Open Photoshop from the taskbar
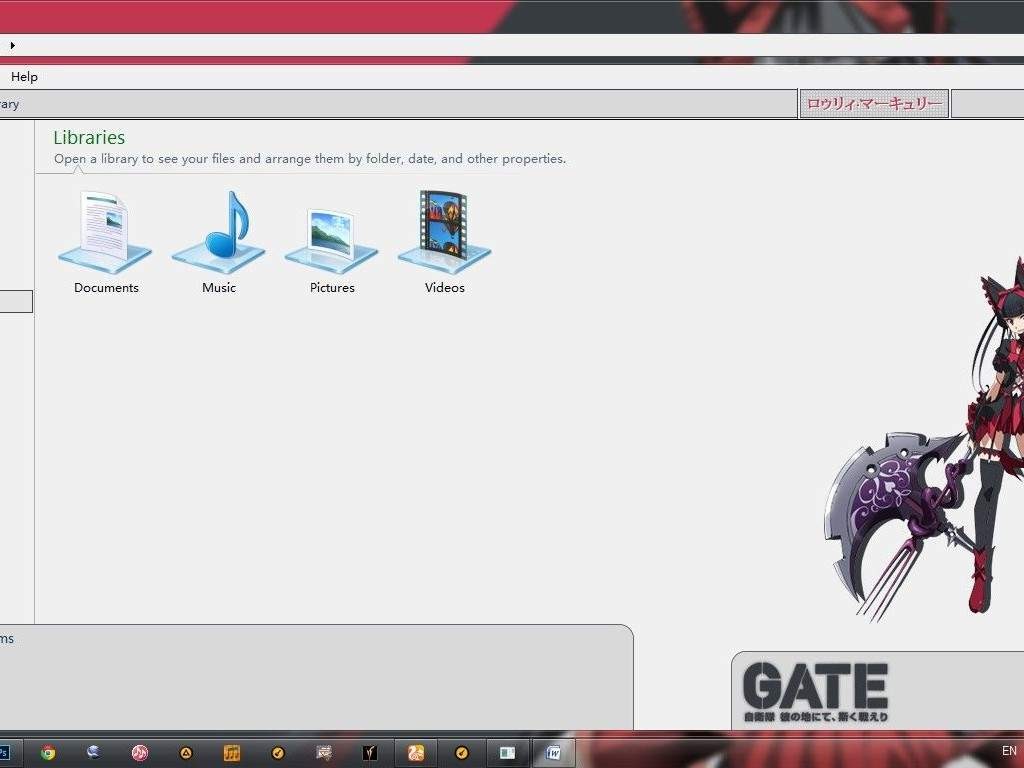The height and width of the screenshot is (768, 1024). 5,752
